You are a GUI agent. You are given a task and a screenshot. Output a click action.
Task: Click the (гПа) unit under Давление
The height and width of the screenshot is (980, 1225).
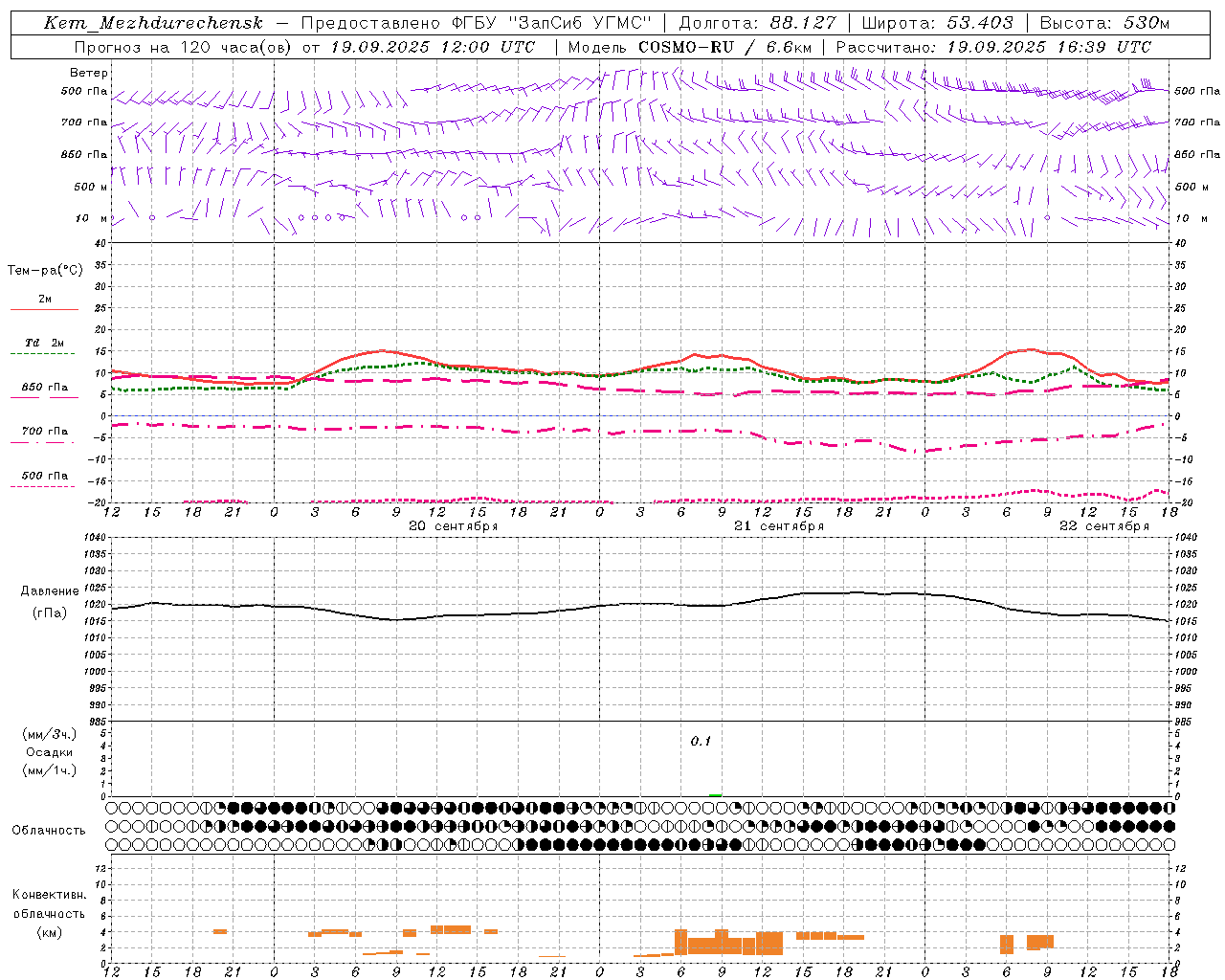[50, 612]
